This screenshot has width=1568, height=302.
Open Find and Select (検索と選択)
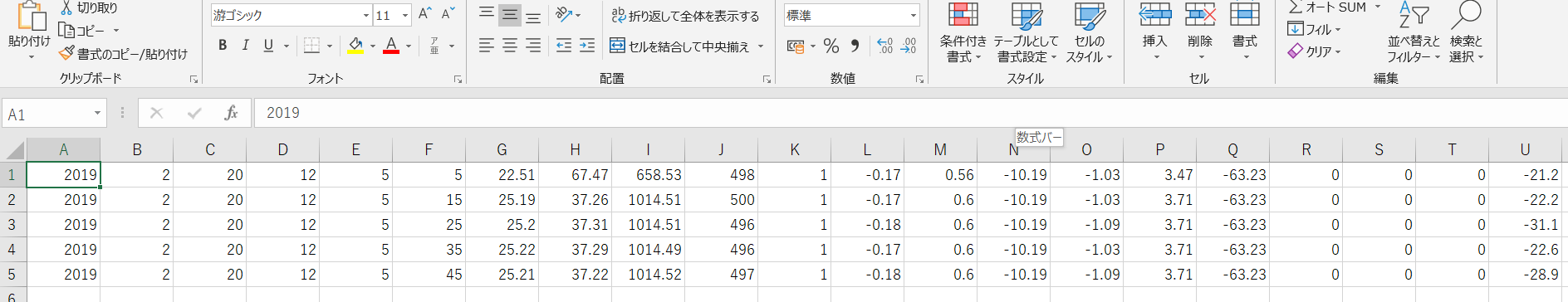pyautogui.click(x=1467, y=32)
